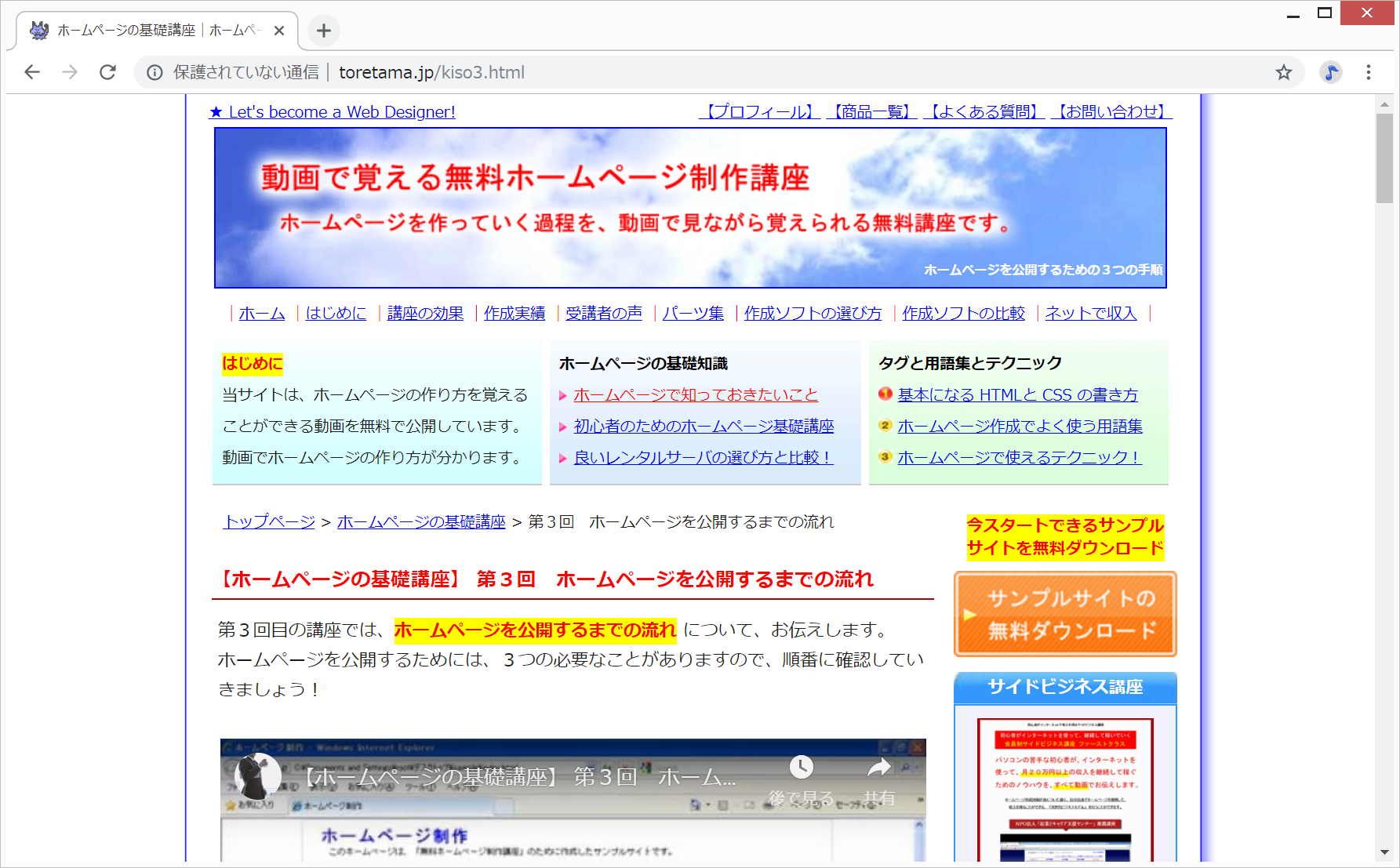
Task: Click the トップページ breadcrumb link
Action: tap(269, 522)
